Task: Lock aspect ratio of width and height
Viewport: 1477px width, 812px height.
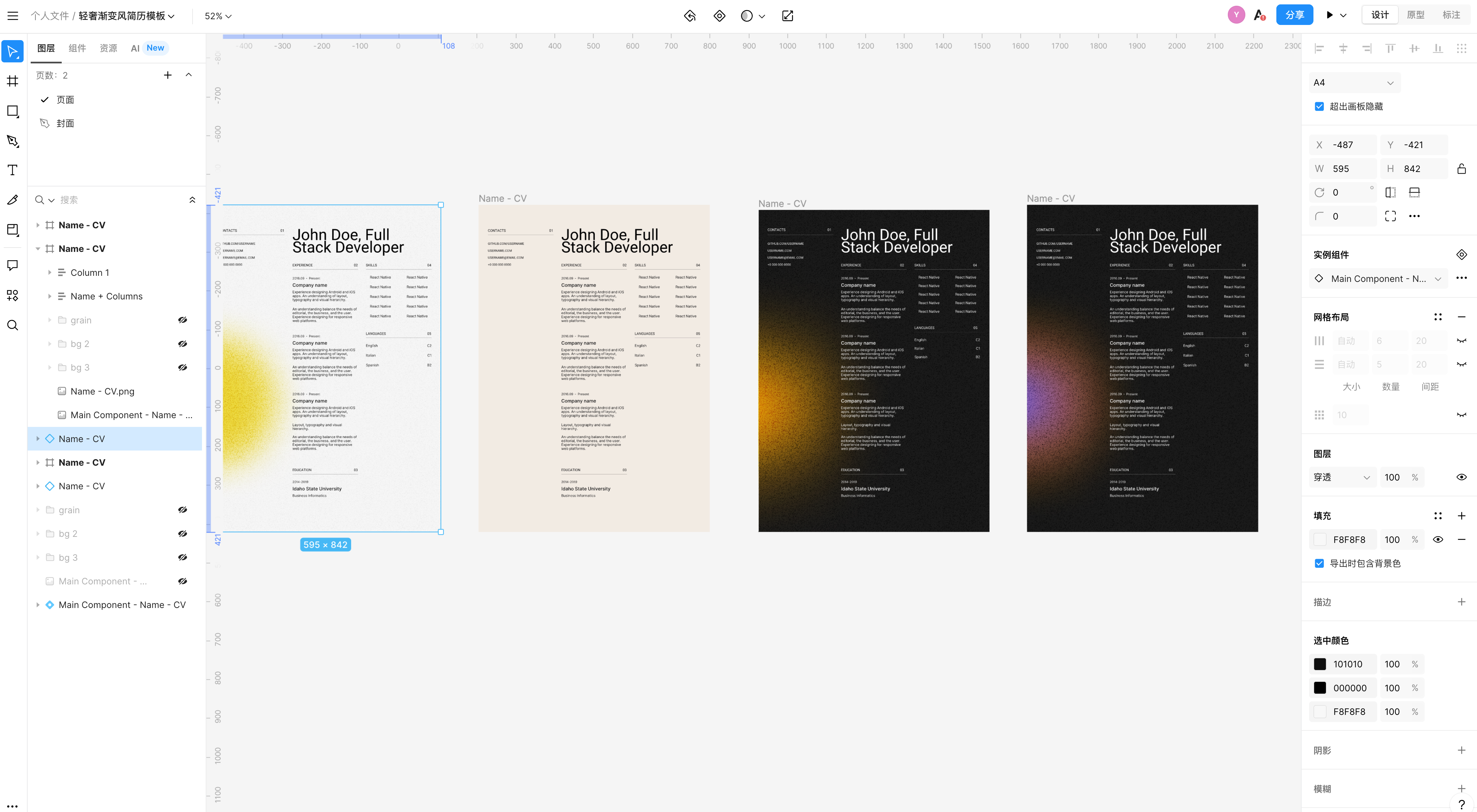Action: tap(1461, 169)
